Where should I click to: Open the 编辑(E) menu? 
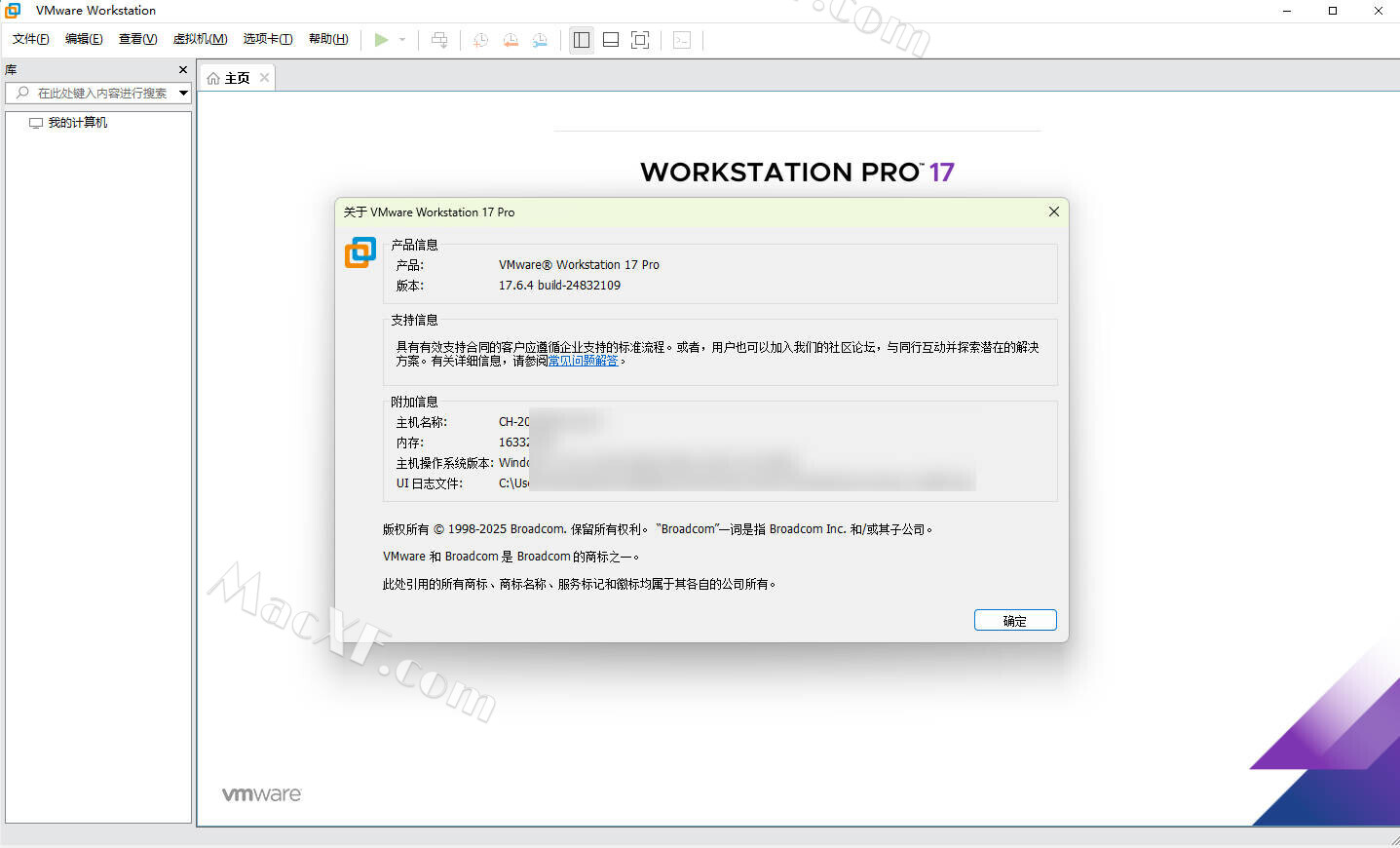coord(84,39)
